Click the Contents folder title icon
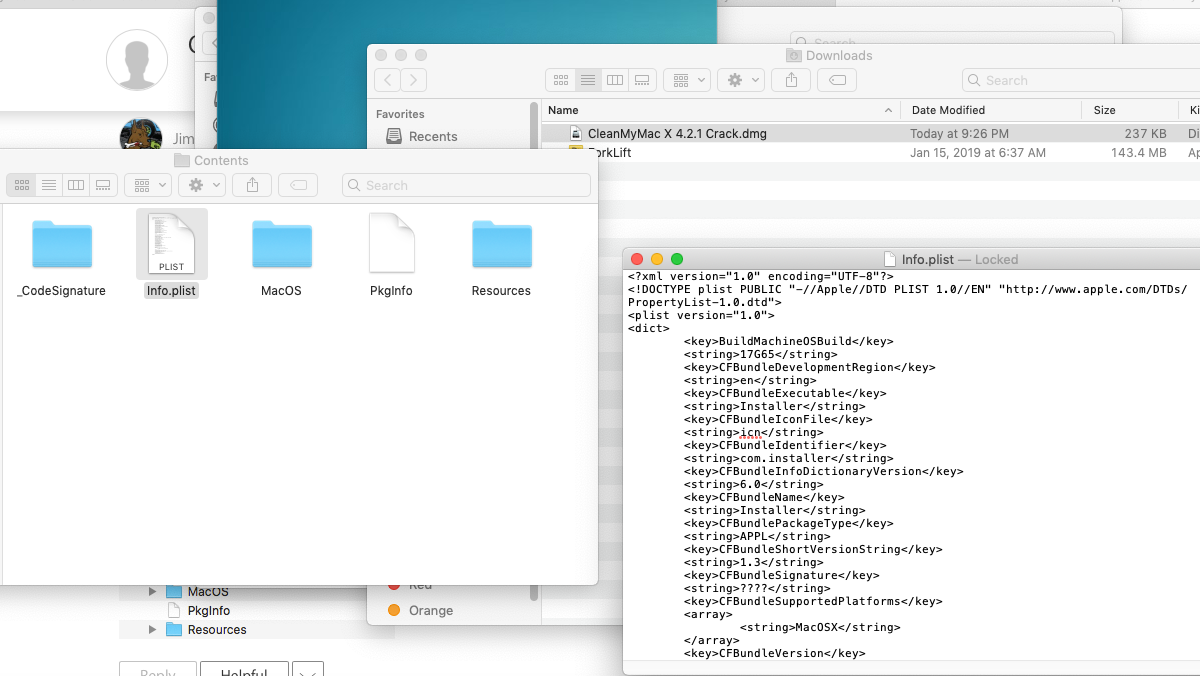The width and height of the screenshot is (1200, 676). (181, 160)
